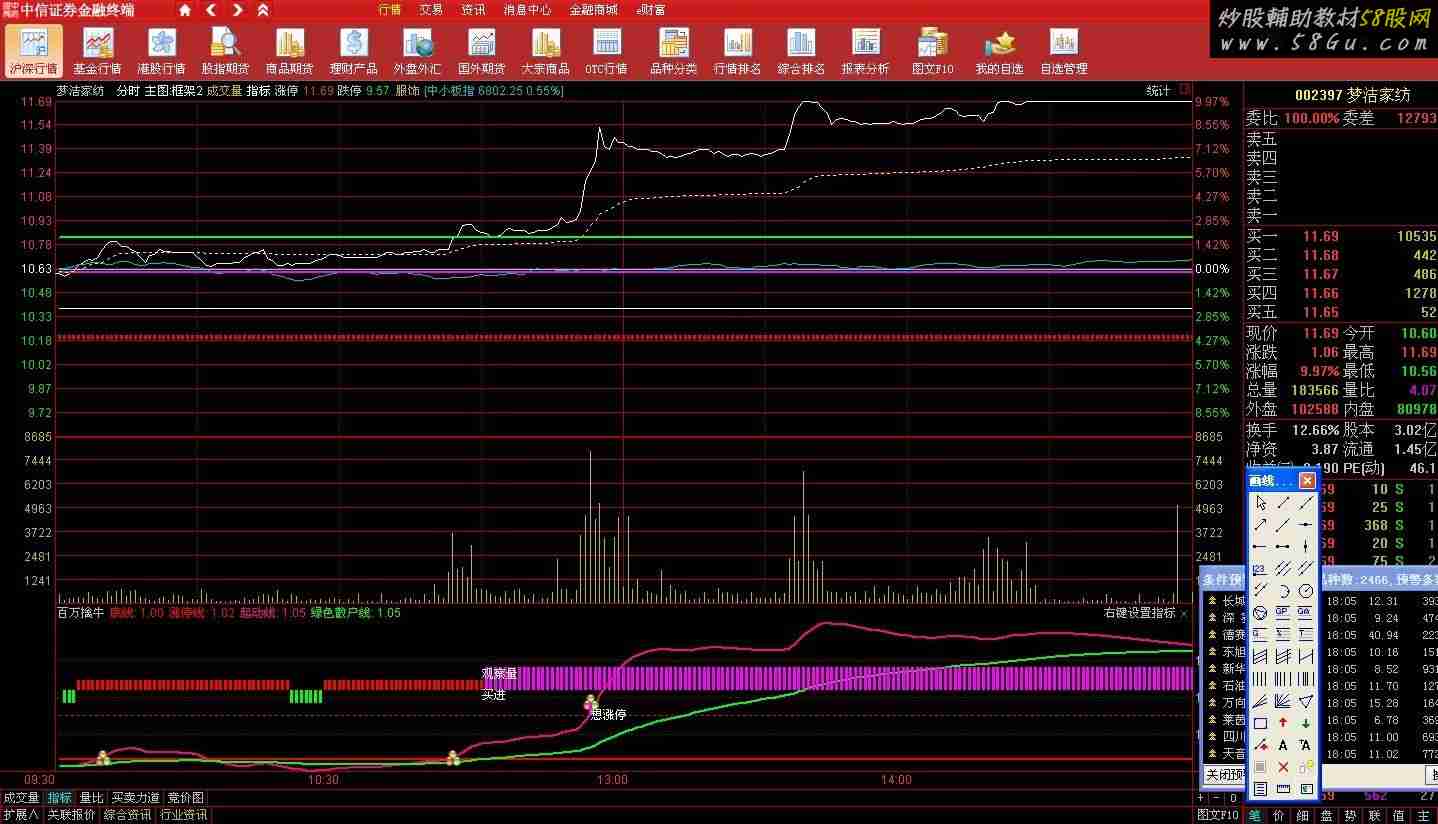Click 13:00 time label on axis
This screenshot has height=824, width=1438.
tap(612, 780)
